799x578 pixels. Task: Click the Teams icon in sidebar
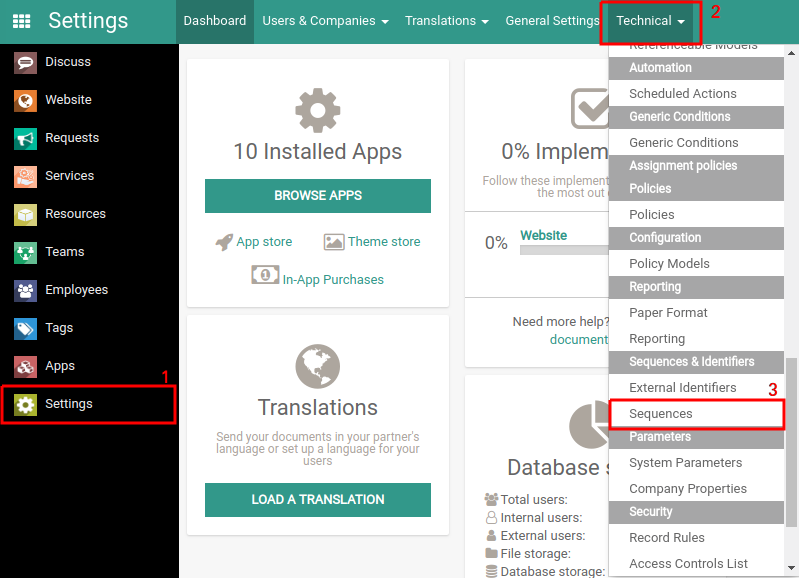25,252
